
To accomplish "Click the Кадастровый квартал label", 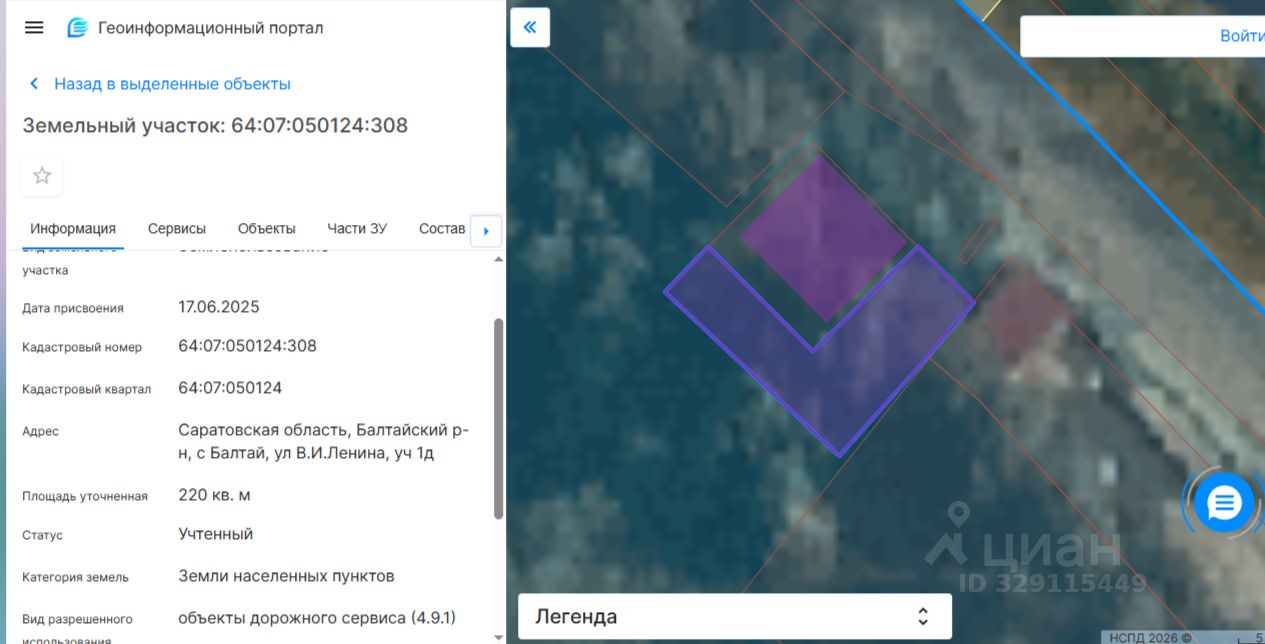I will click(x=86, y=389).
